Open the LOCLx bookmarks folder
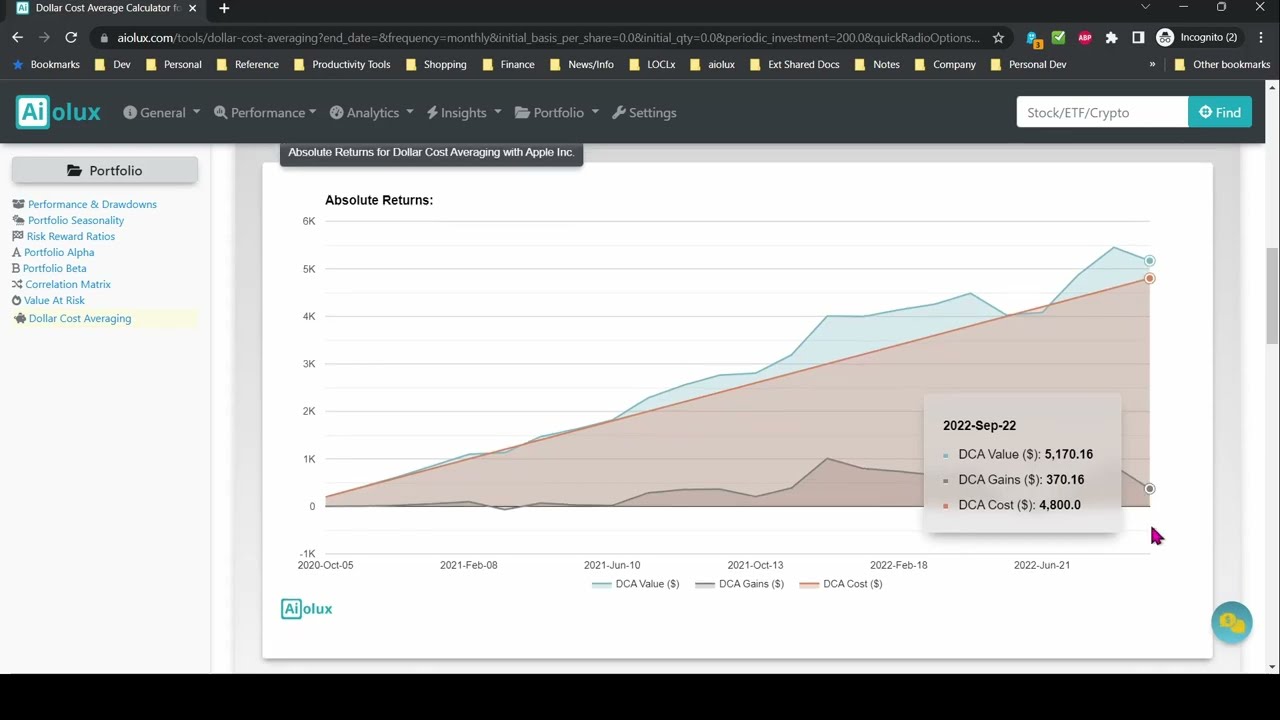 click(x=651, y=64)
